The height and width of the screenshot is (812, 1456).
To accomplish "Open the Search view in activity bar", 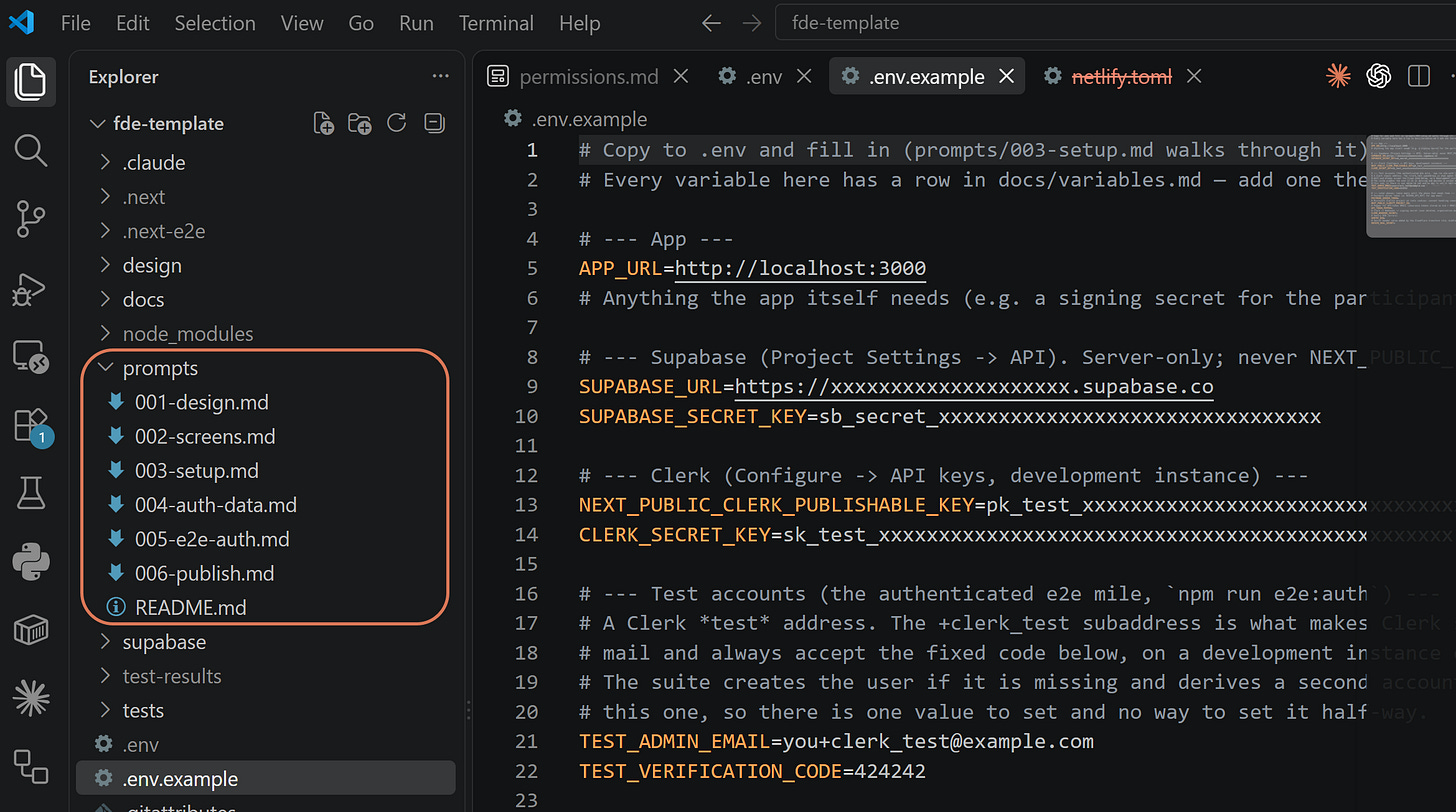I will coord(31,151).
